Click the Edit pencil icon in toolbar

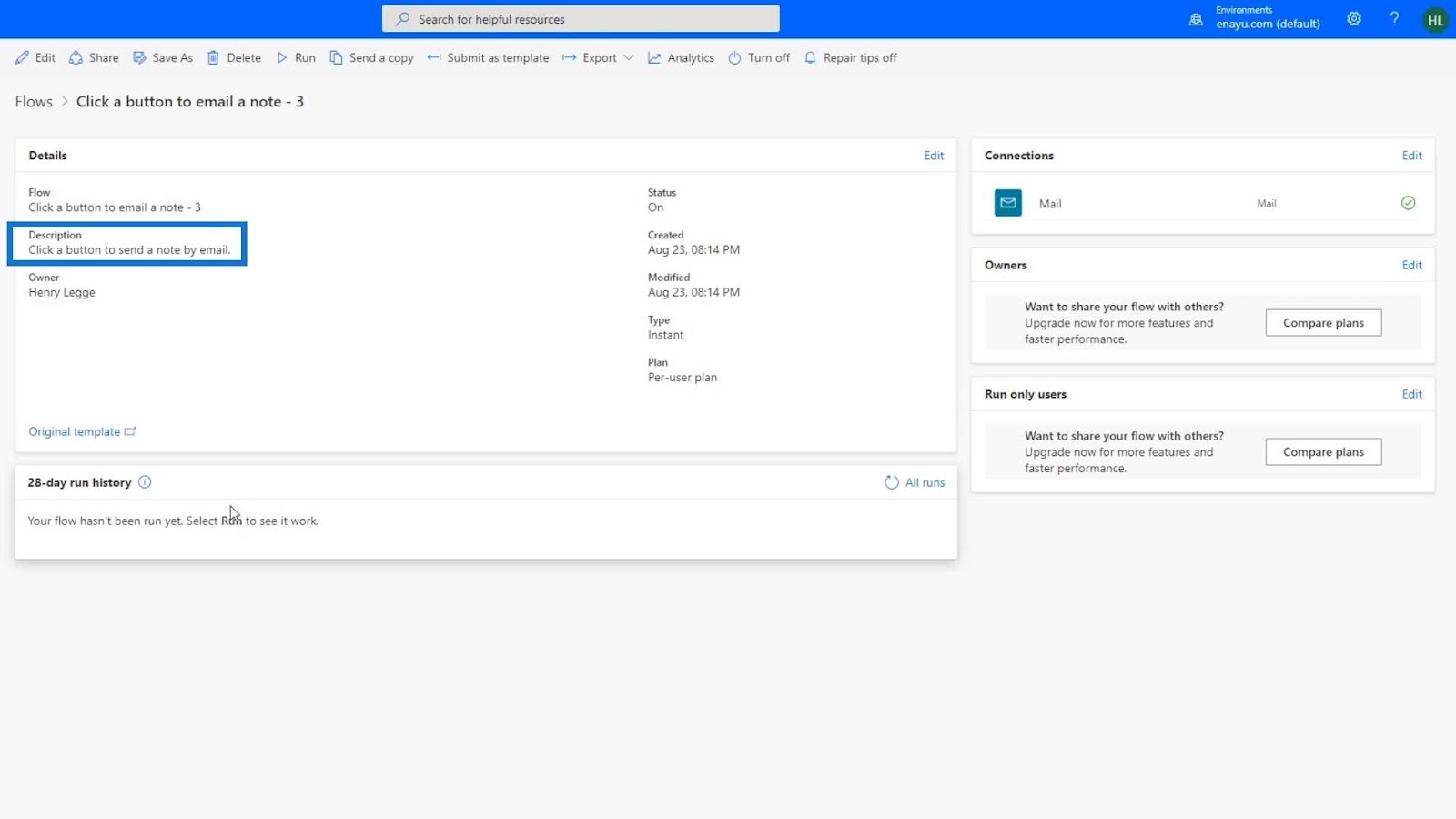pyautogui.click(x=22, y=57)
